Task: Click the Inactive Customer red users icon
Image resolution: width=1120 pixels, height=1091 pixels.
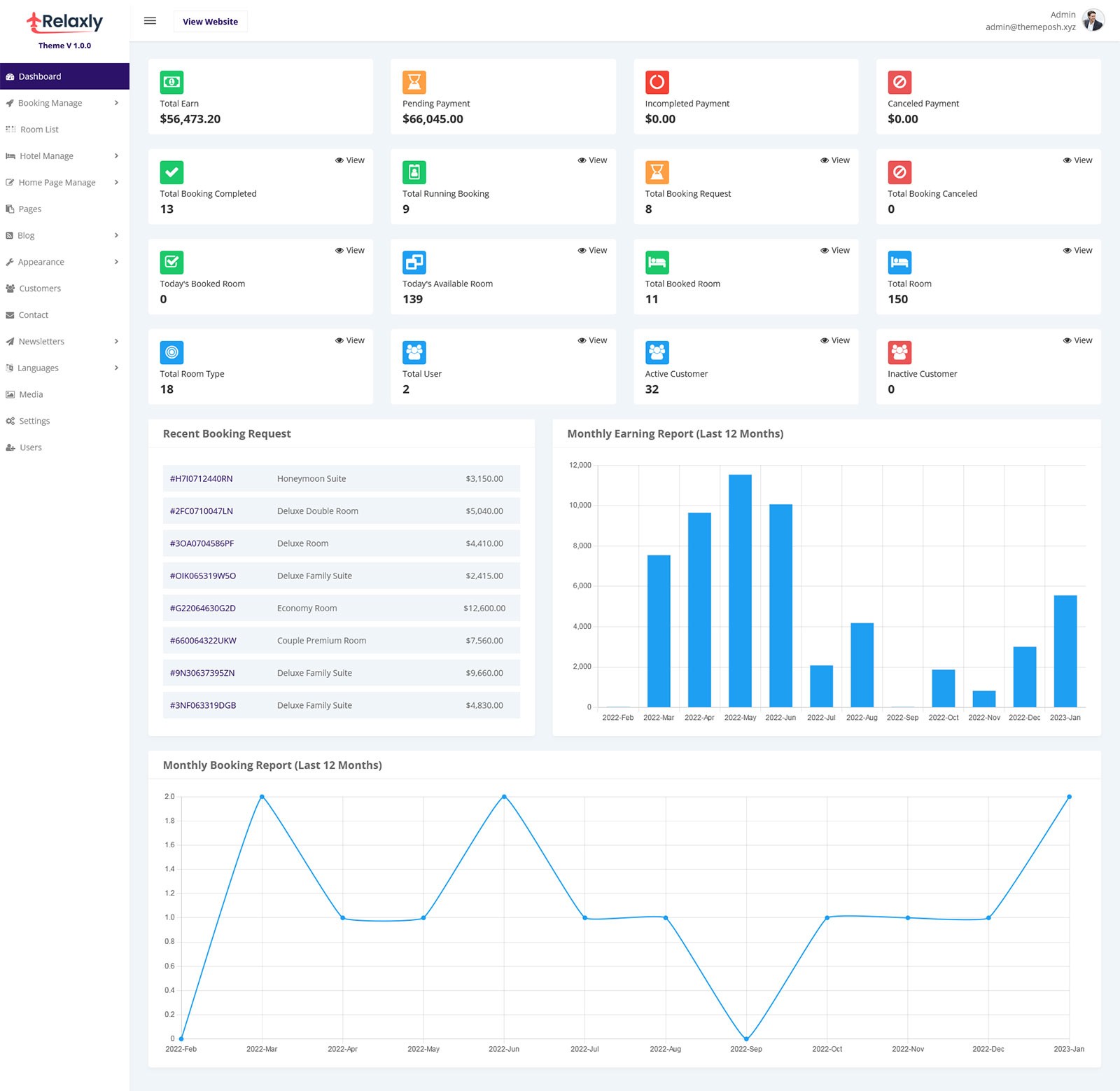Action: (x=899, y=352)
